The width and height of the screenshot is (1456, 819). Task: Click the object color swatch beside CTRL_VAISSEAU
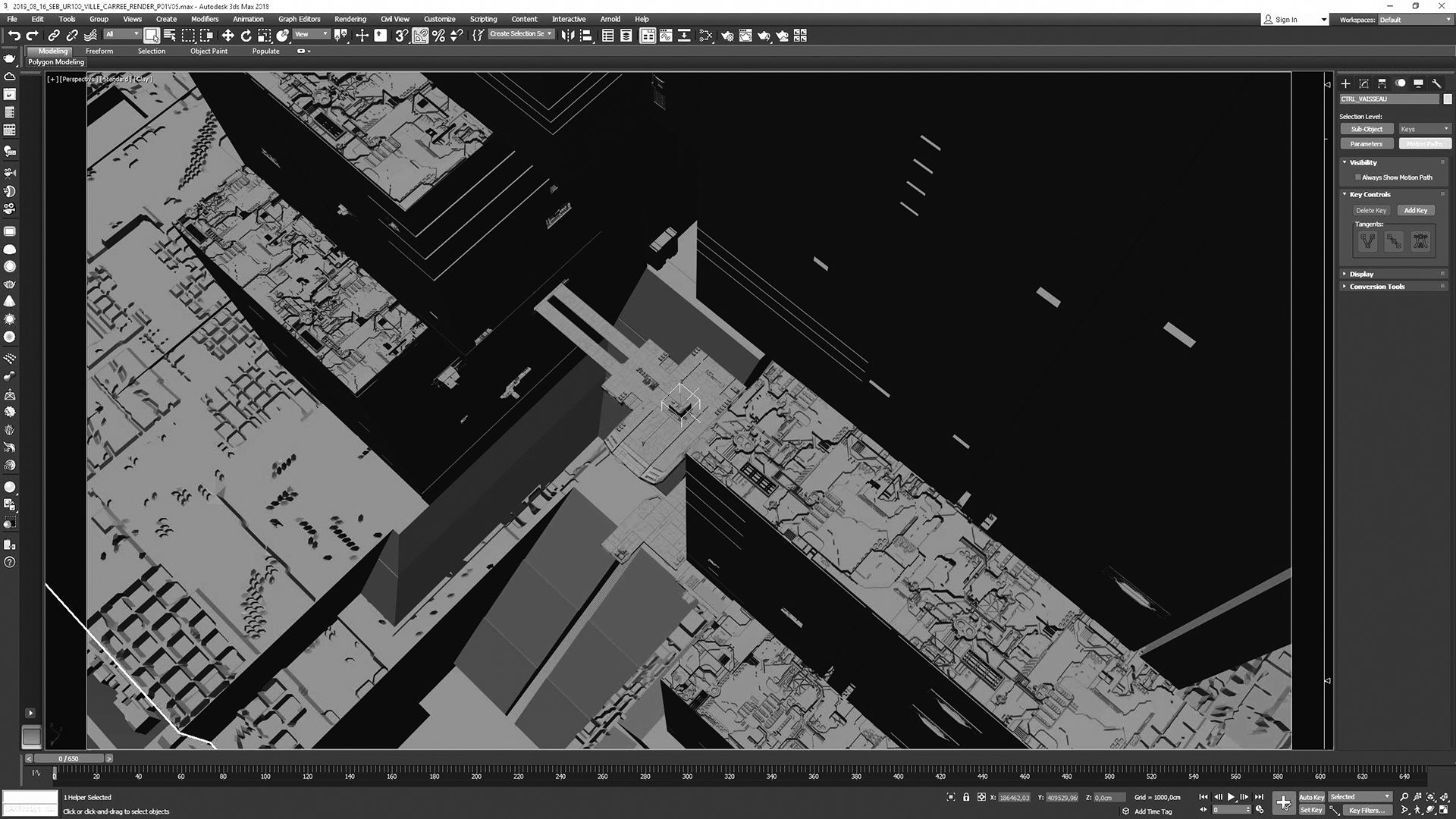1448,99
